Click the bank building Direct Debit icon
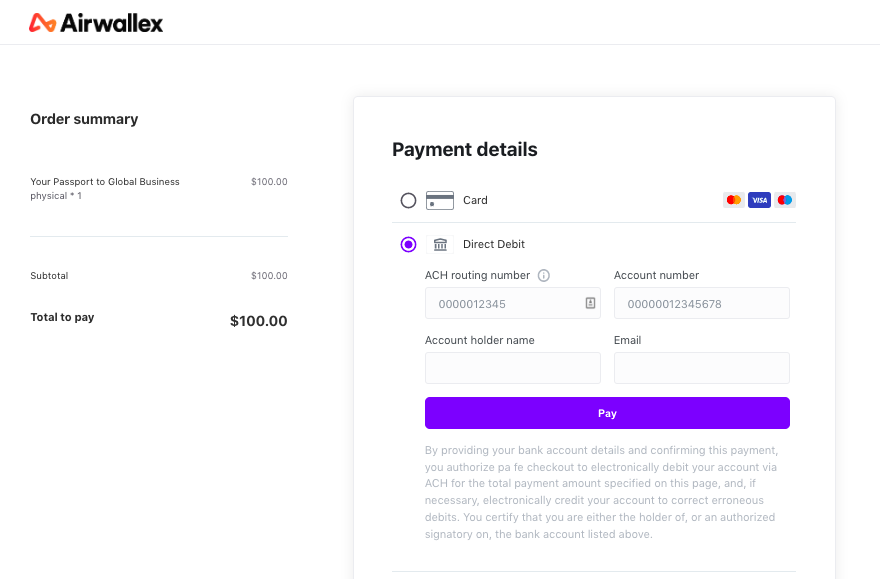The image size is (880, 579). 440,245
